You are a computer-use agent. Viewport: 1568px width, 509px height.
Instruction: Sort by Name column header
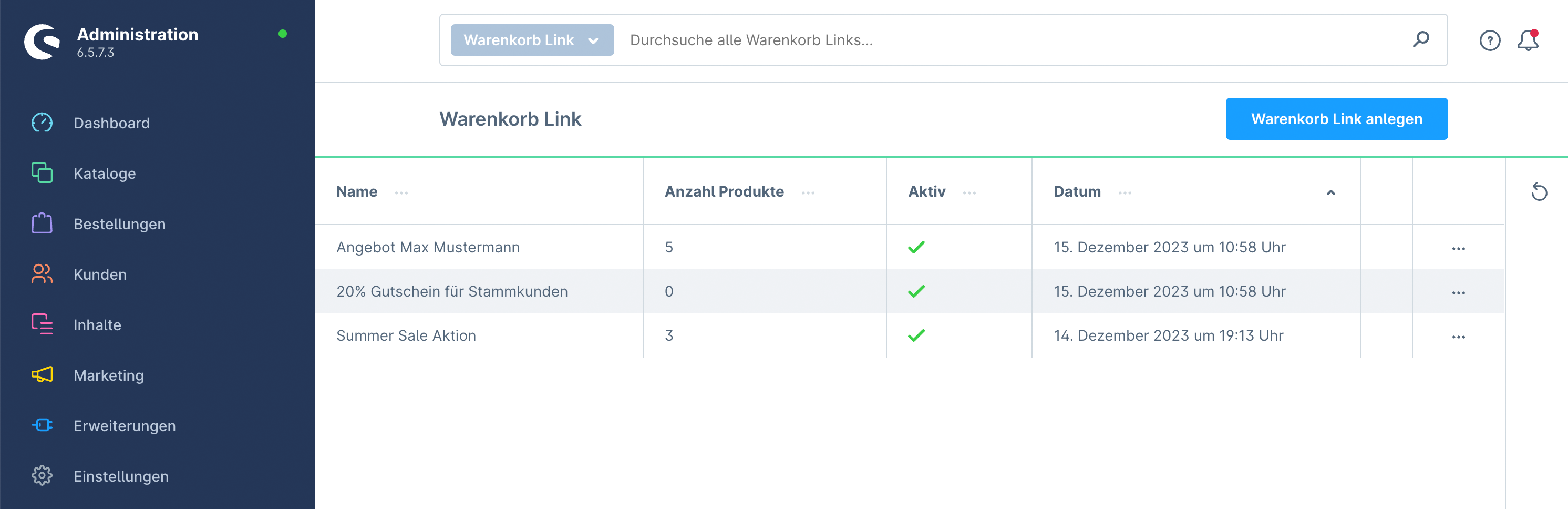click(357, 192)
